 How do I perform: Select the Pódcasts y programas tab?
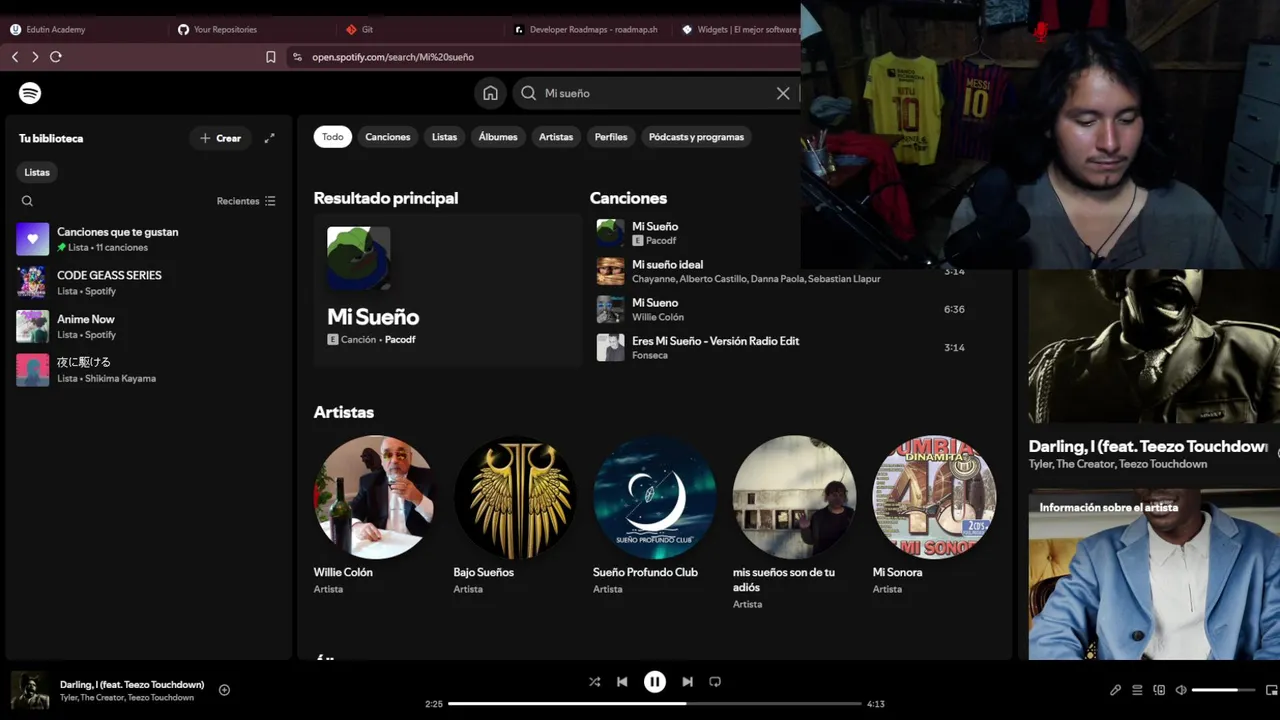coord(696,137)
